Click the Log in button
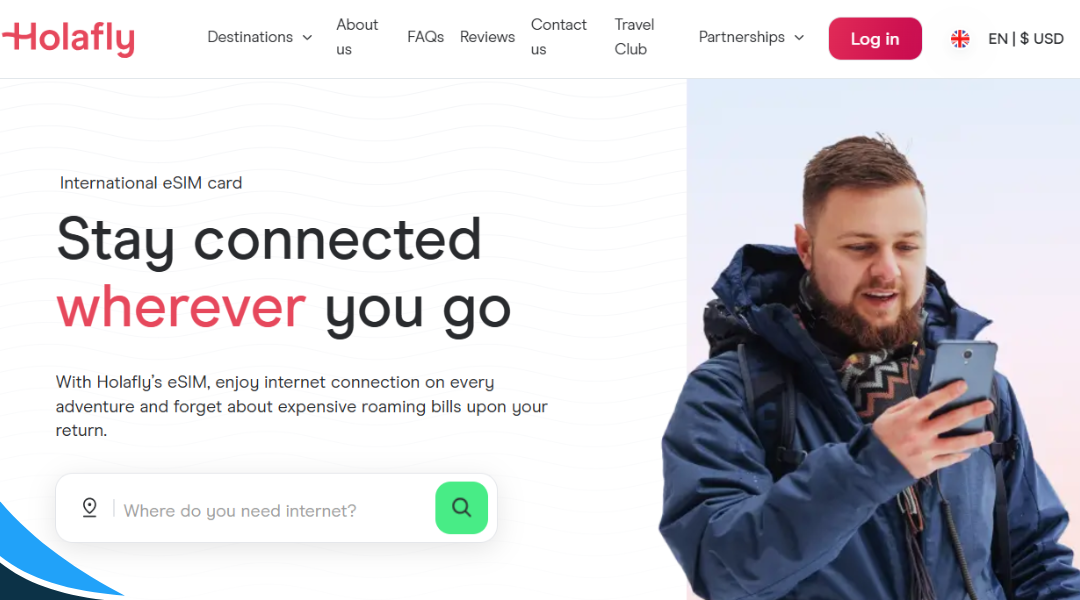This screenshot has height=600, width=1080. click(875, 39)
